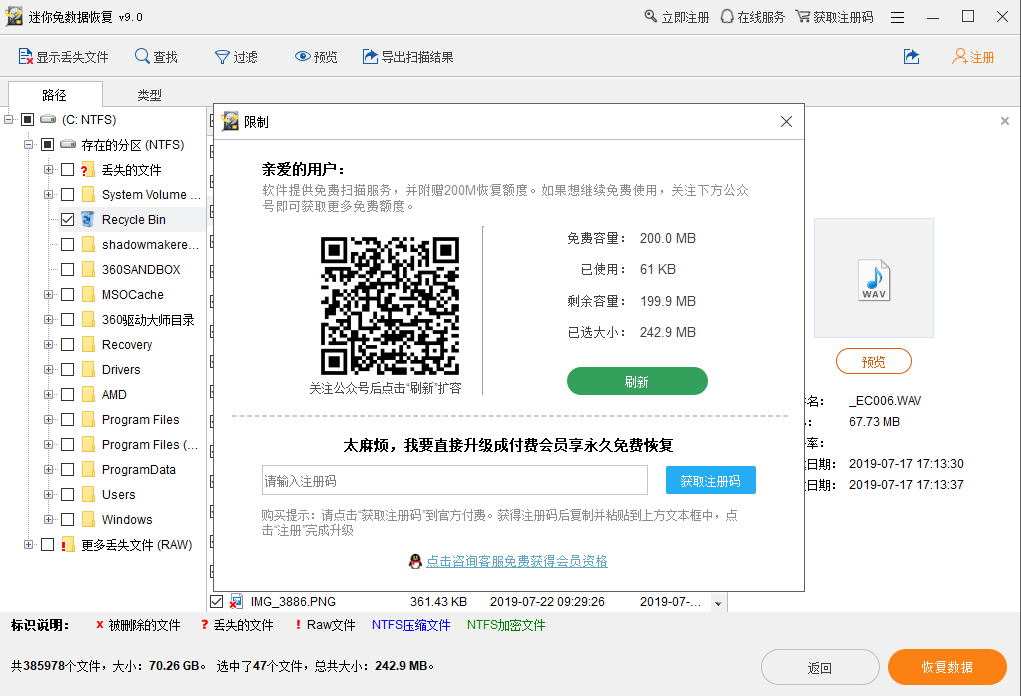Check the System Volume folder checkbox

click(x=68, y=195)
